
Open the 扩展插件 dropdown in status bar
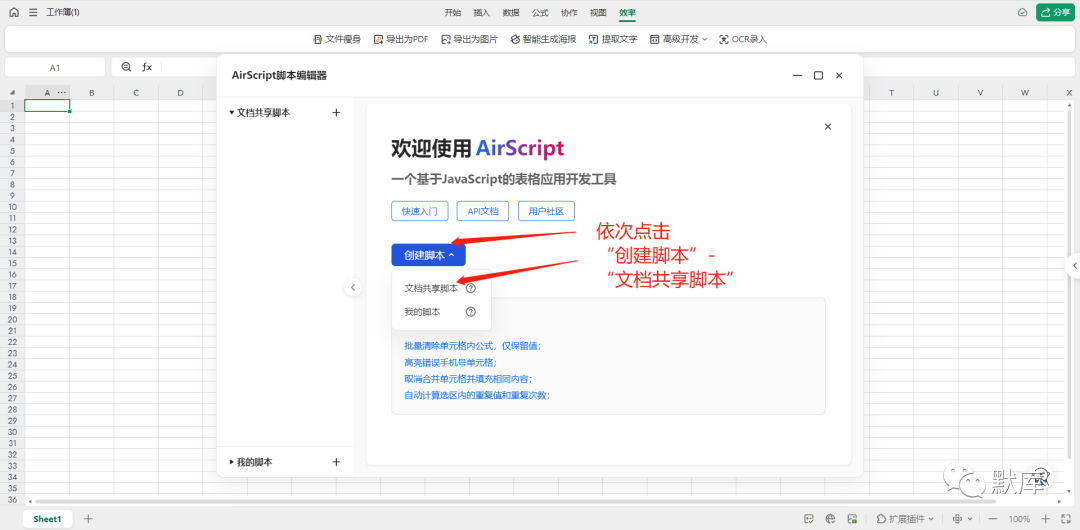tap(904, 518)
